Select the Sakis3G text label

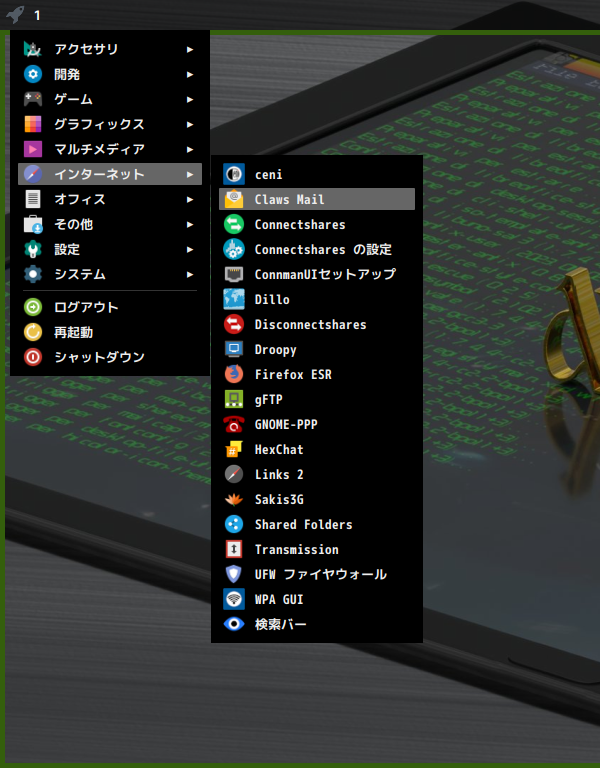tap(279, 499)
